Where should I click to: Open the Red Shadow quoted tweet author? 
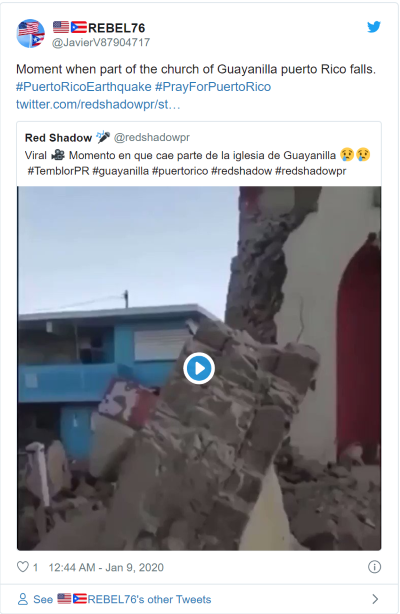coord(58,138)
